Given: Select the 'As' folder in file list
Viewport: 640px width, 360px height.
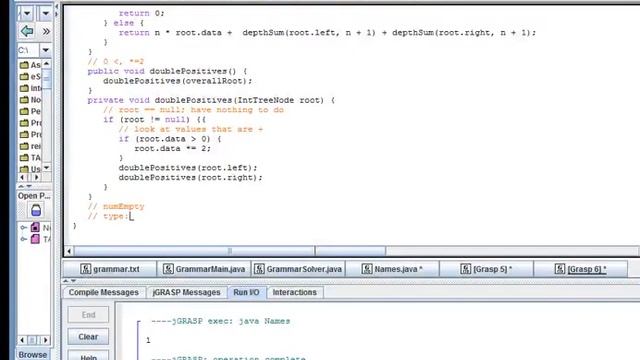Looking at the screenshot, I should [x=30, y=65].
